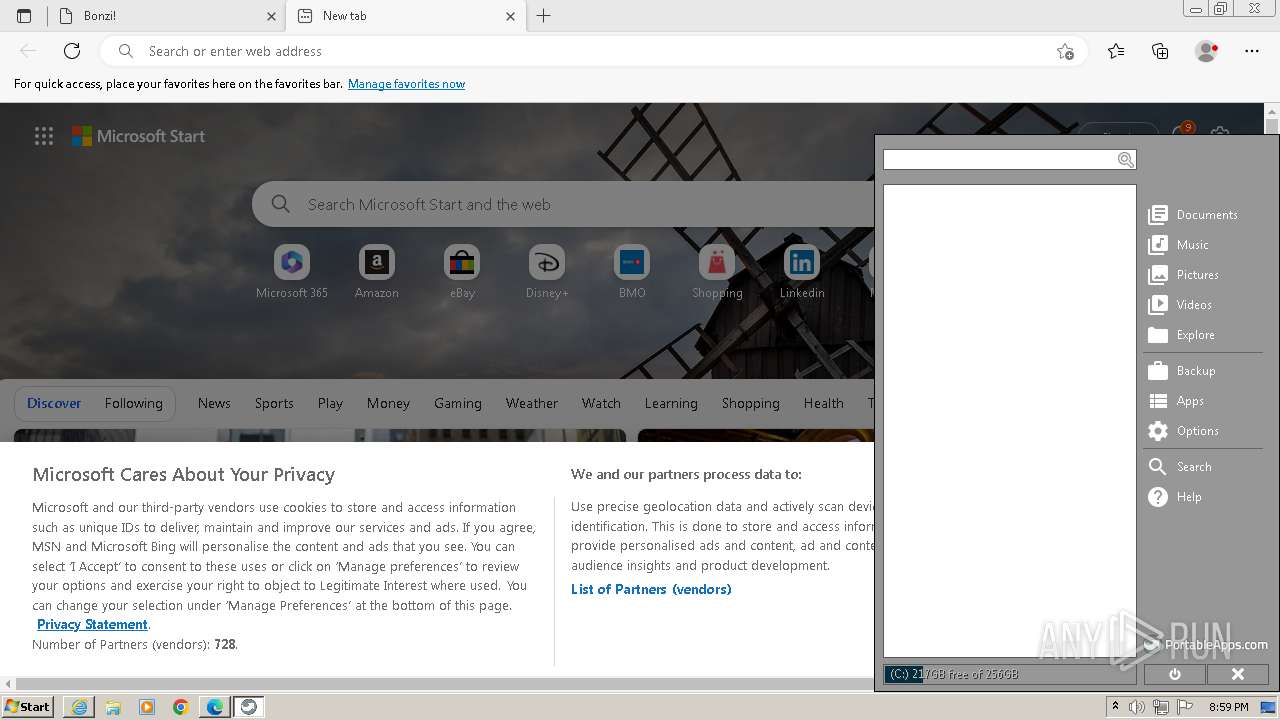Open the Amazon quick link

point(377,272)
